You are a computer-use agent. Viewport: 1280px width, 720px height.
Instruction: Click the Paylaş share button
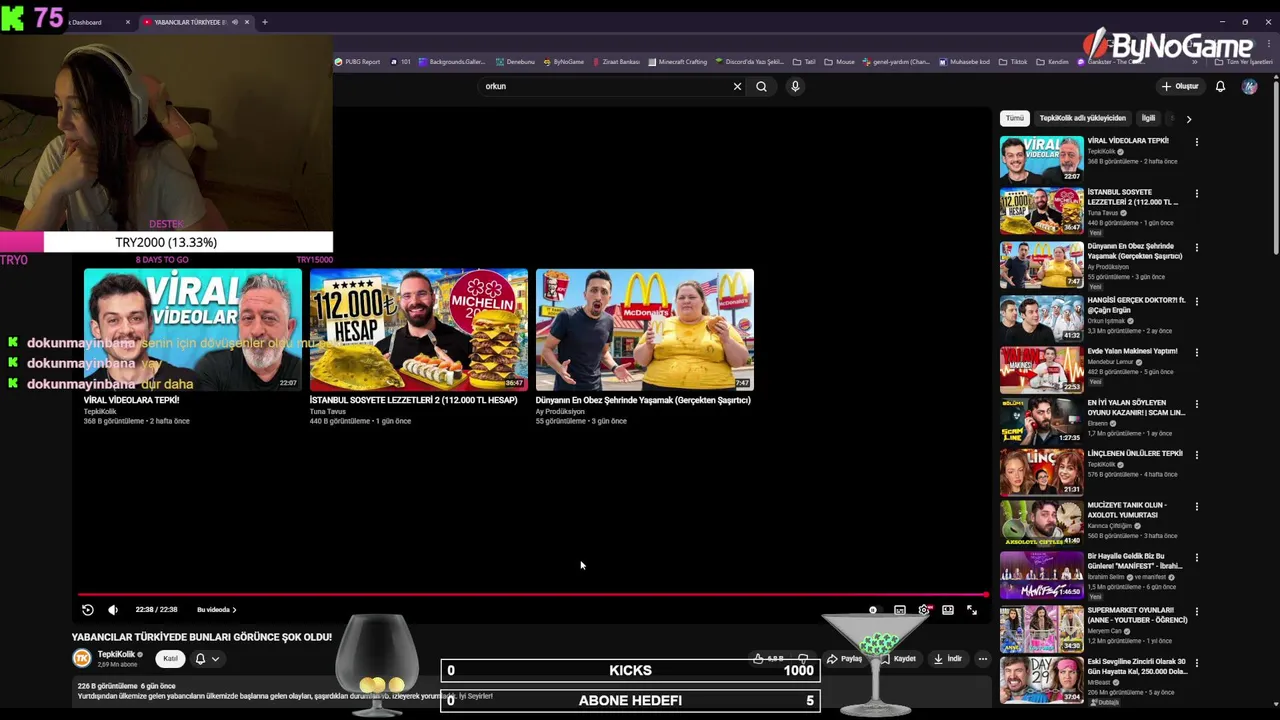[x=845, y=659]
